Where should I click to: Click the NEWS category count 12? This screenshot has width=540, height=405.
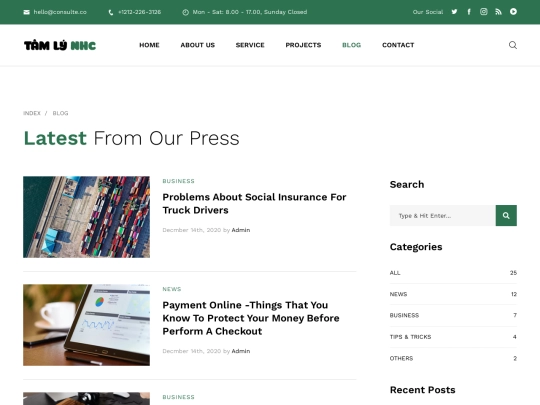coord(514,294)
